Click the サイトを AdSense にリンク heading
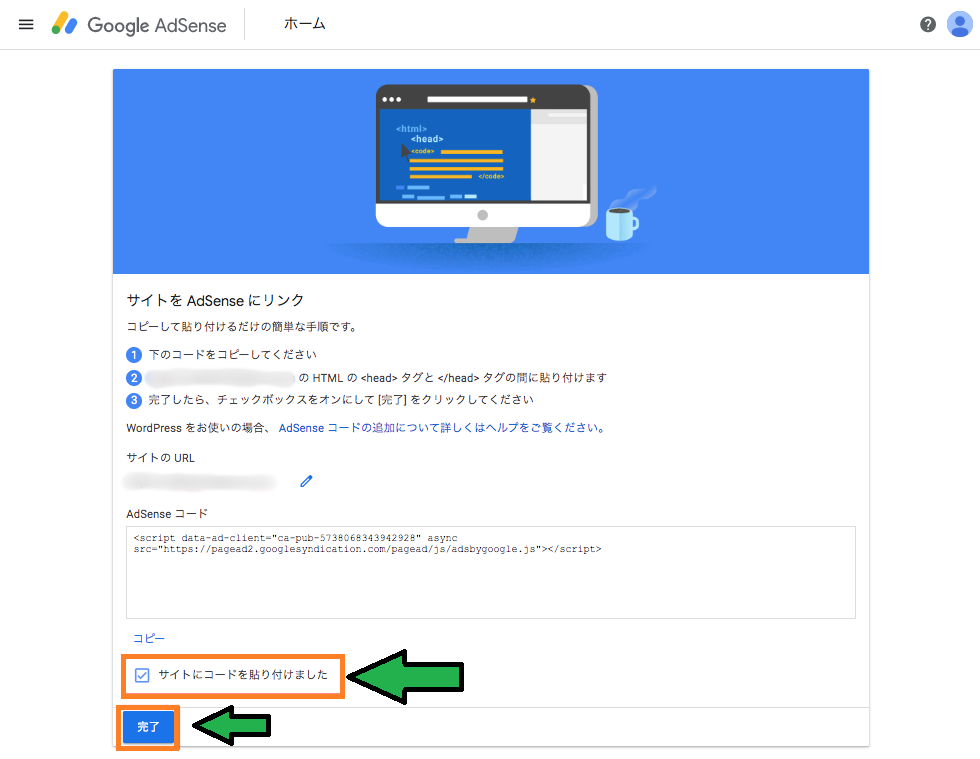 (215, 300)
